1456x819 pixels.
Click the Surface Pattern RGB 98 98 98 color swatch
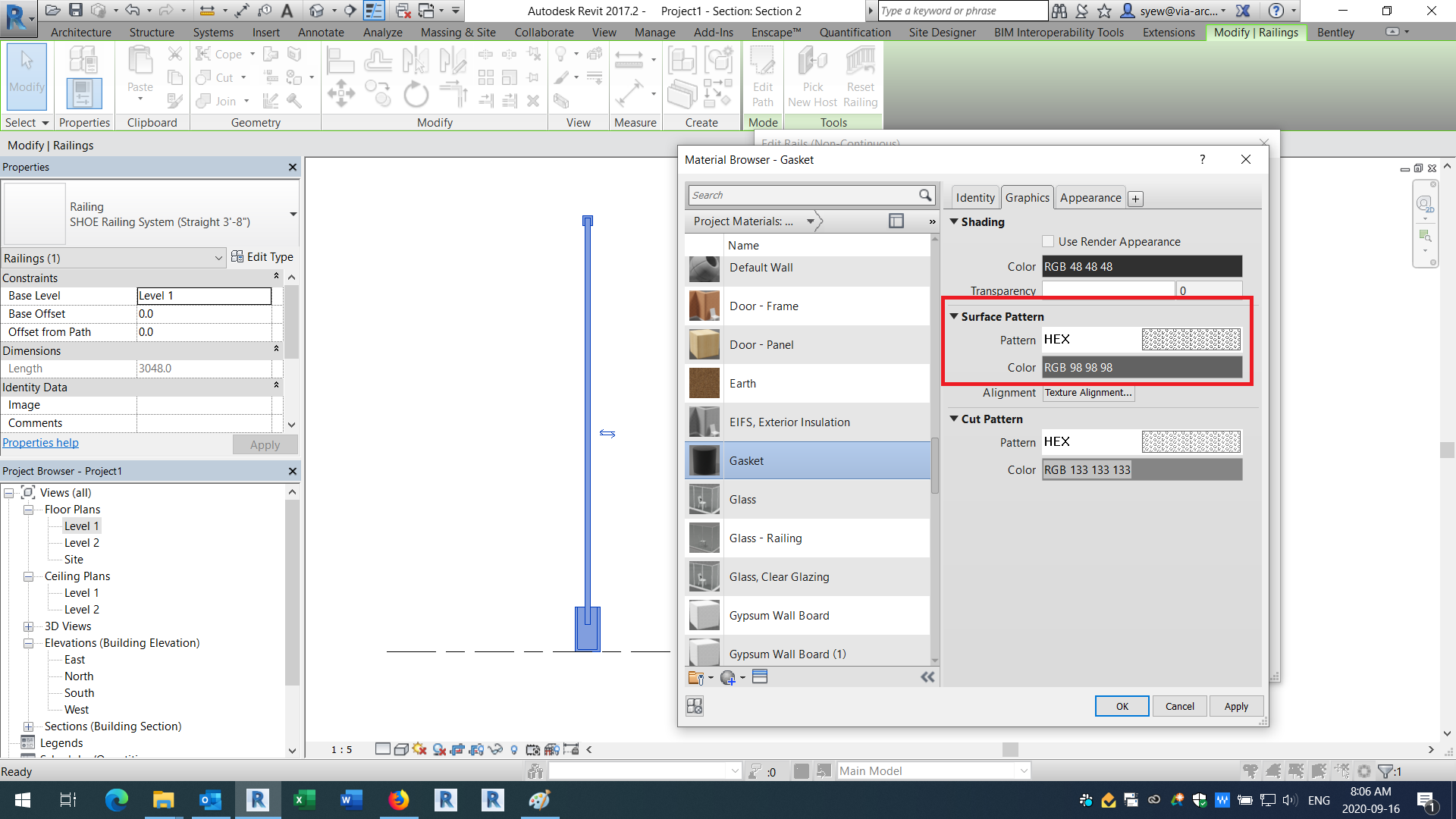pyautogui.click(x=1142, y=367)
